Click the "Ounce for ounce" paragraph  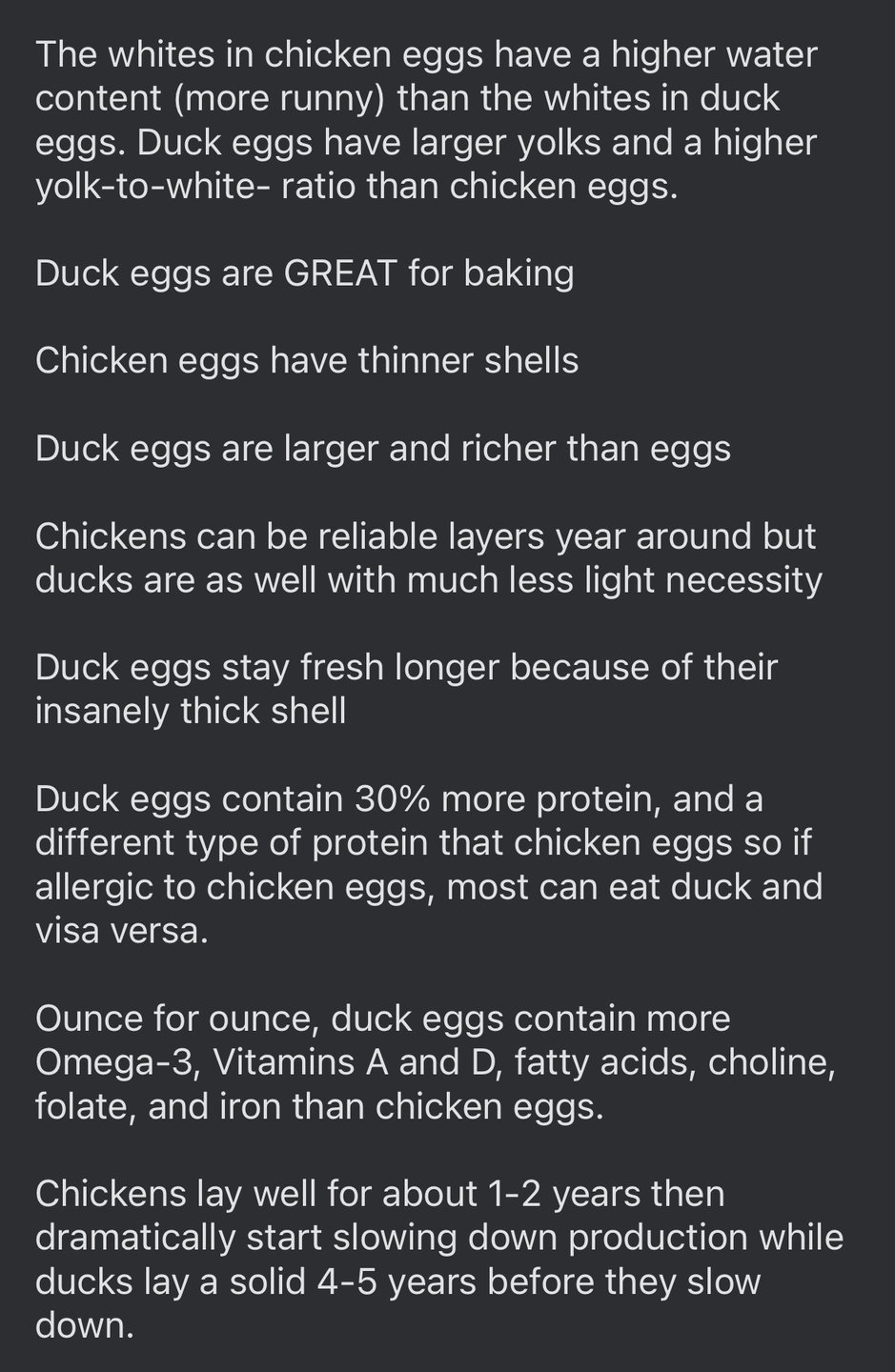click(436, 1062)
